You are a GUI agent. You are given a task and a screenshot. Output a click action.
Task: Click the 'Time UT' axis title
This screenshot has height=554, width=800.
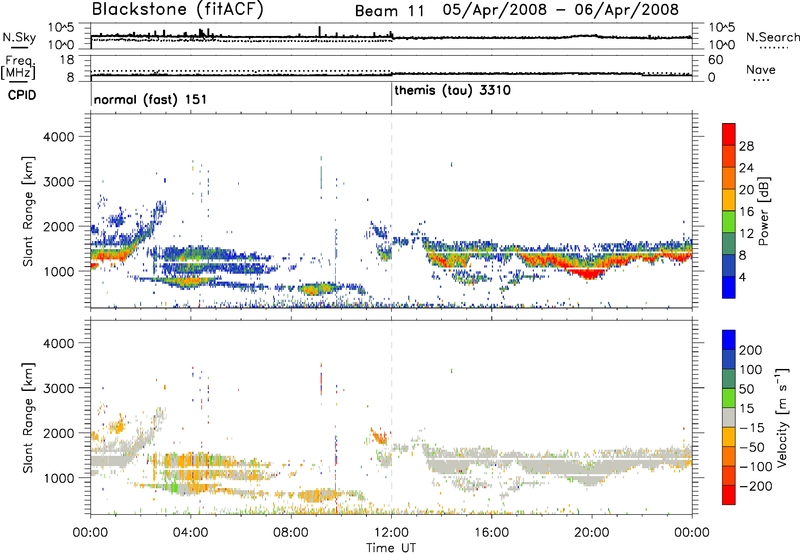click(391, 548)
